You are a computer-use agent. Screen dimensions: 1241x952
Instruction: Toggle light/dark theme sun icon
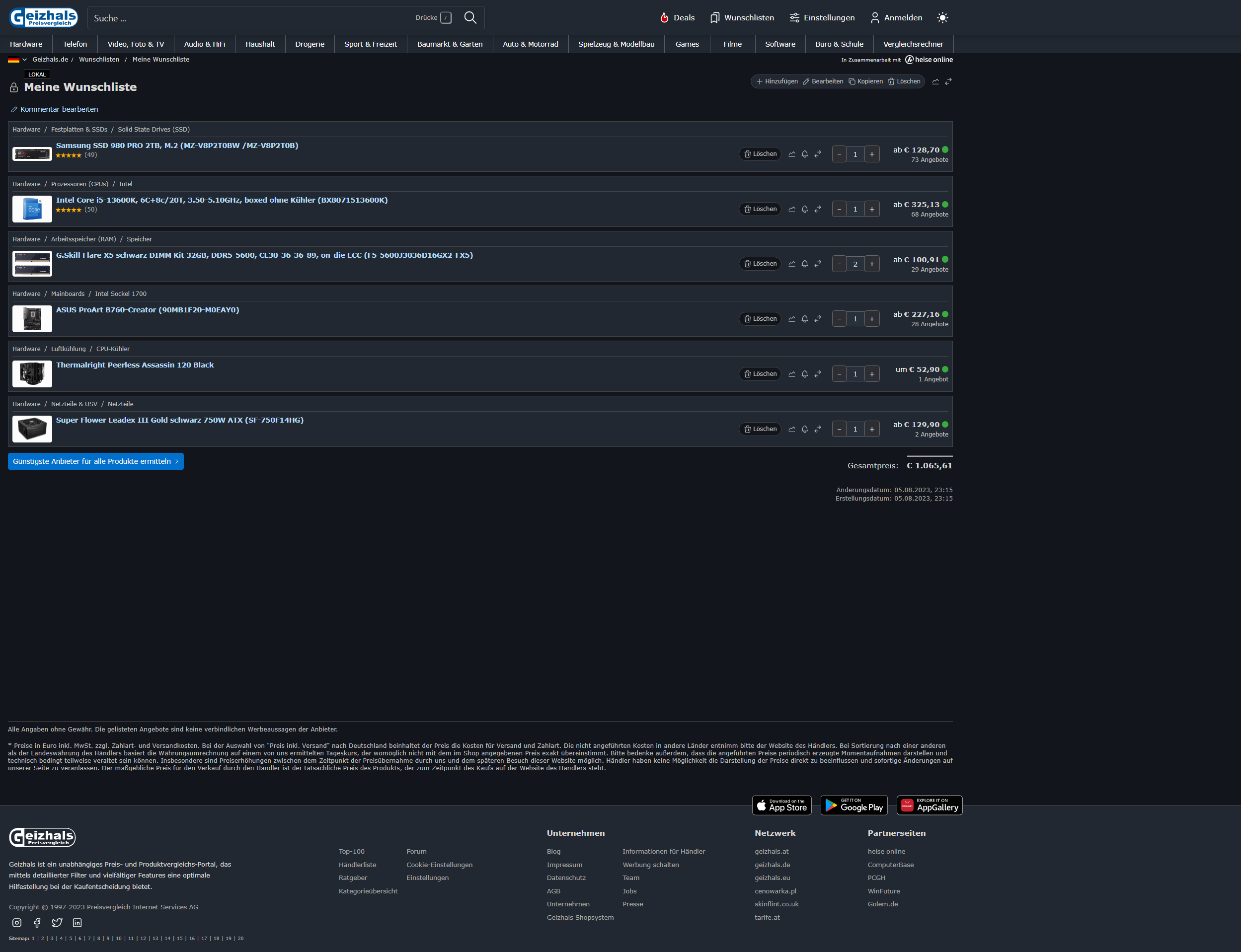click(x=942, y=17)
